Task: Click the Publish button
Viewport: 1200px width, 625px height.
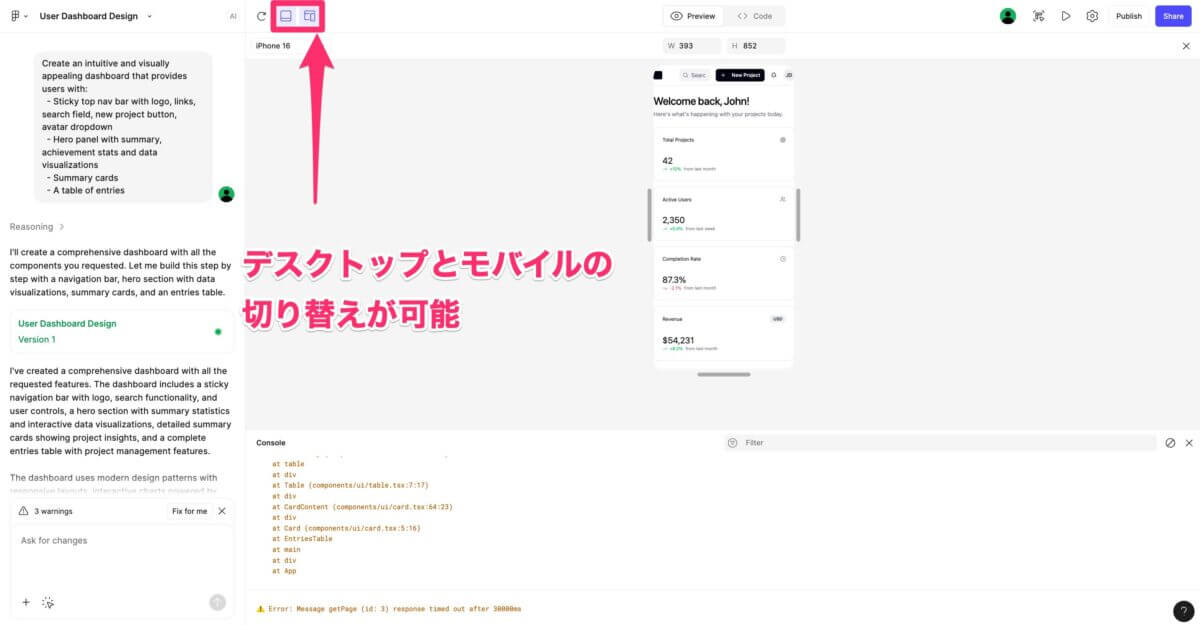Action: [x=1128, y=16]
